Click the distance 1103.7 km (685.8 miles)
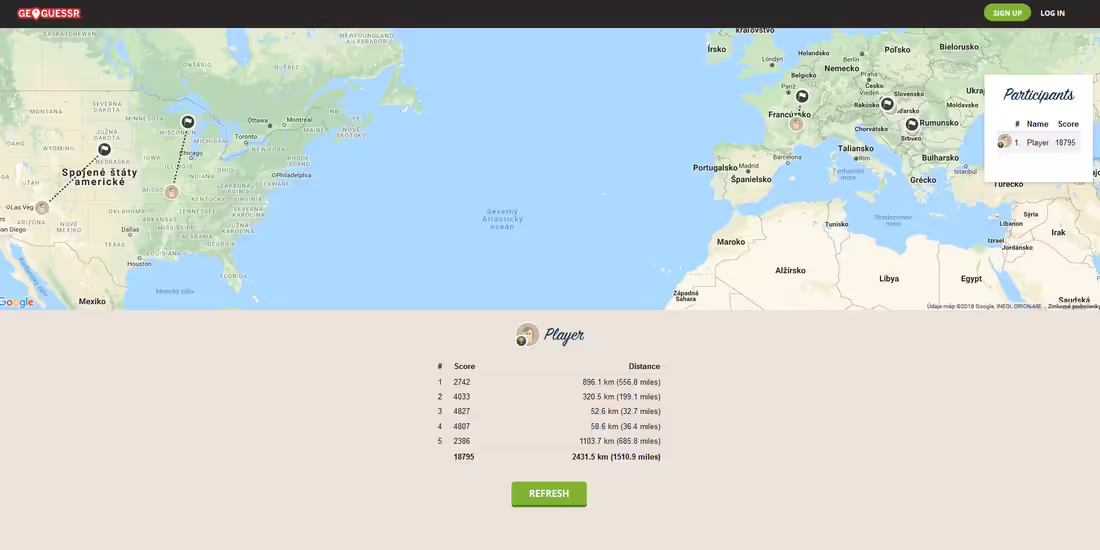The width and height of the screenshot is (1100, 550). pyautogui.click(x=619, y=441)
